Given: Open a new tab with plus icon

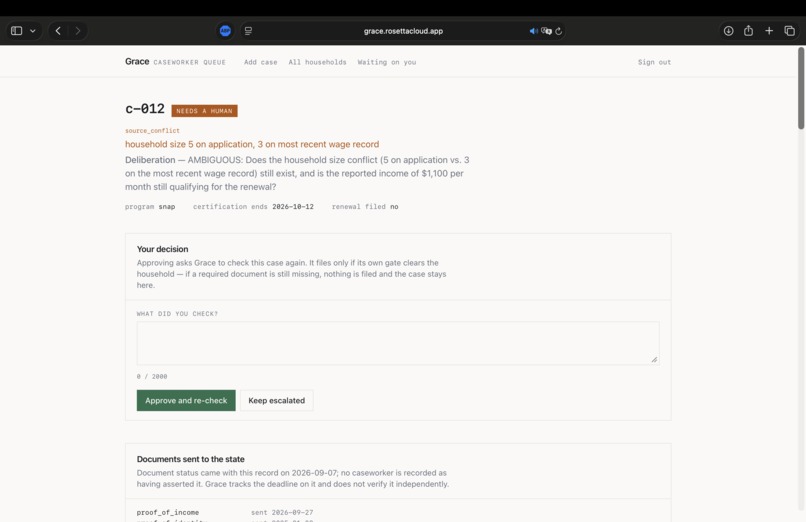Looking at the screenshot, I should pos(769,31).
